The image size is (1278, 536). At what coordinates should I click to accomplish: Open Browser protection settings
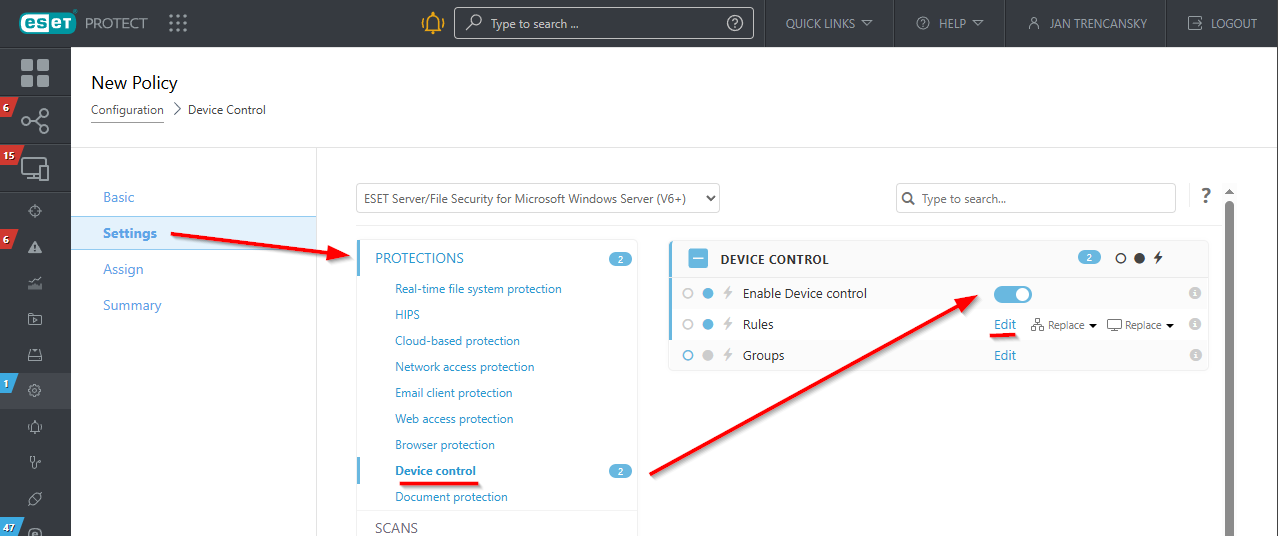[445, 445]
